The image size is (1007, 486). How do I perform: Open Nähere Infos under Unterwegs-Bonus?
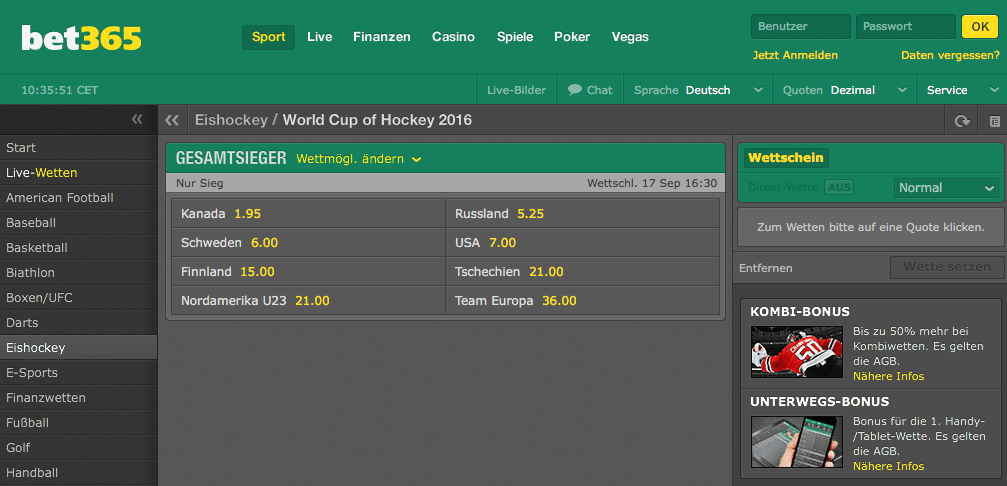[888, 466]
